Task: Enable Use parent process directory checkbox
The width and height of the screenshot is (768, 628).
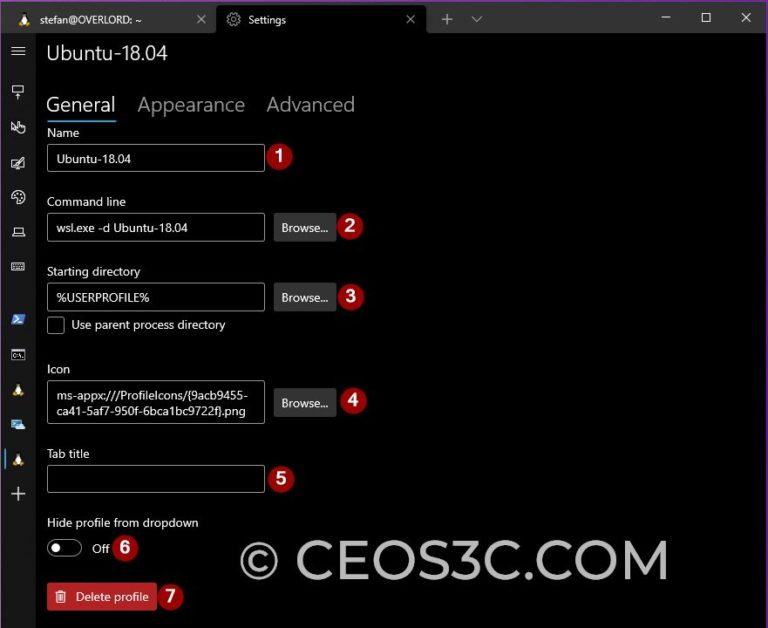Action: (x=56, y=325)
